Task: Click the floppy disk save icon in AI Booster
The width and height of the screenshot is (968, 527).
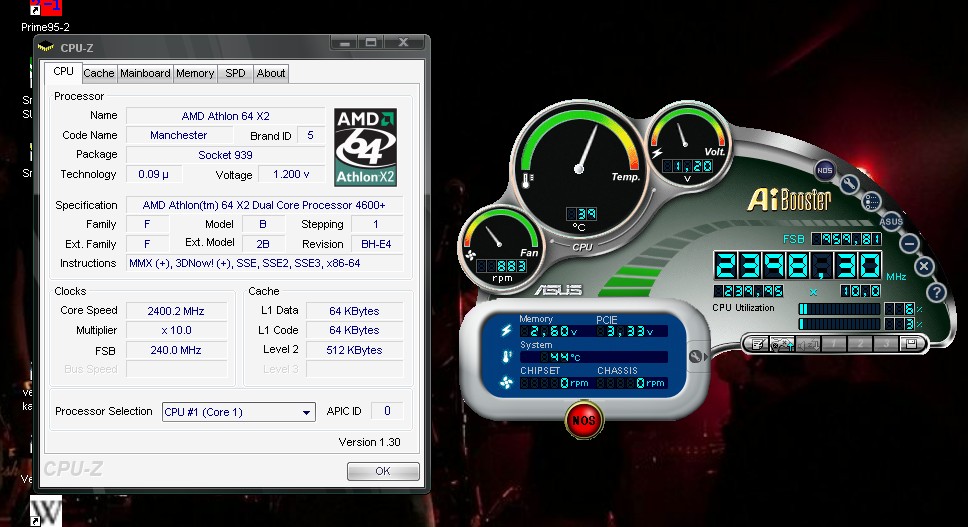Action: (x=911, y=344)
